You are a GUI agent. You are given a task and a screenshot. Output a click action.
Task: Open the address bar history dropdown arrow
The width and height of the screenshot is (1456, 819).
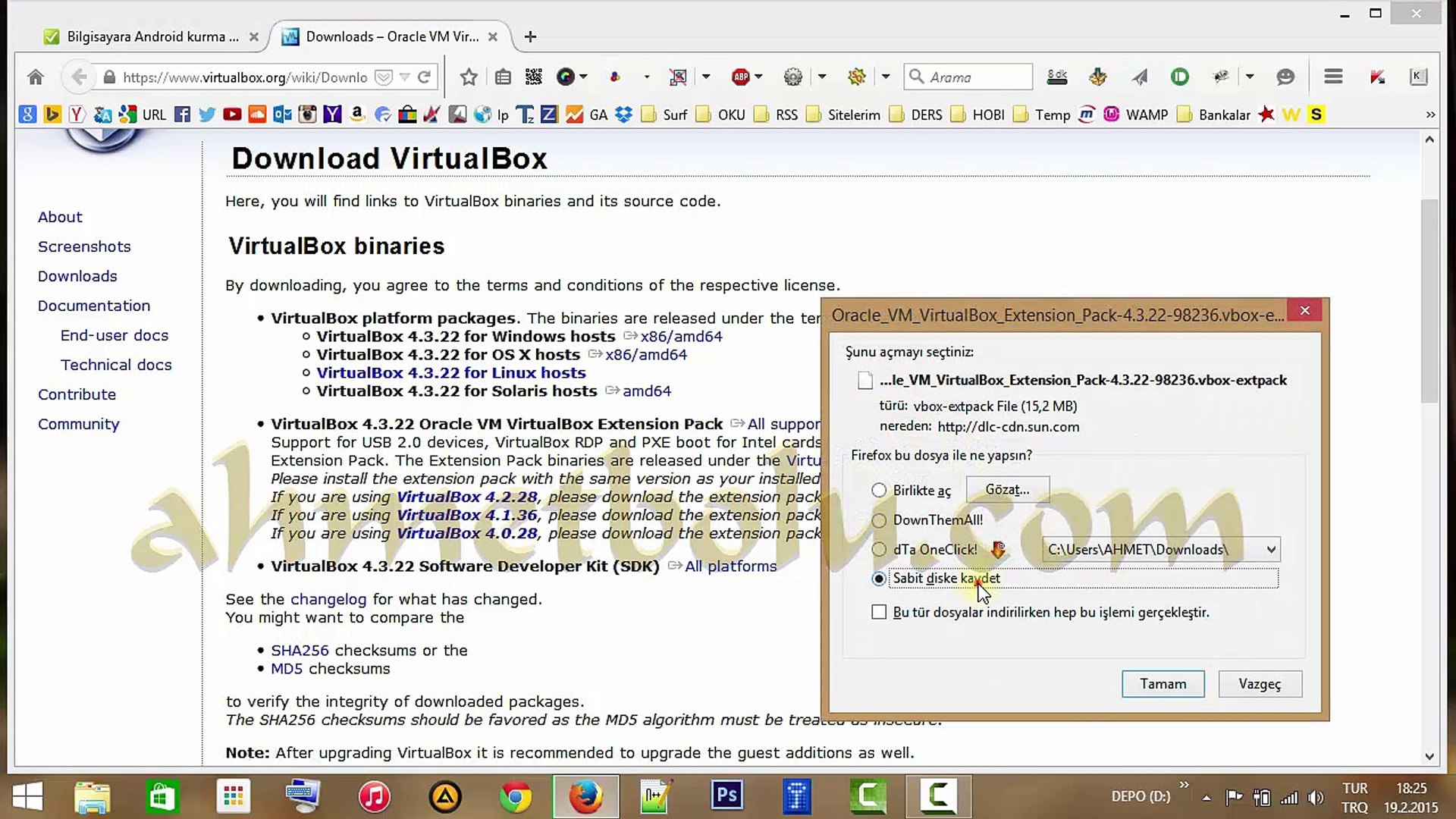pyautogui.click(x=405, y=77)
